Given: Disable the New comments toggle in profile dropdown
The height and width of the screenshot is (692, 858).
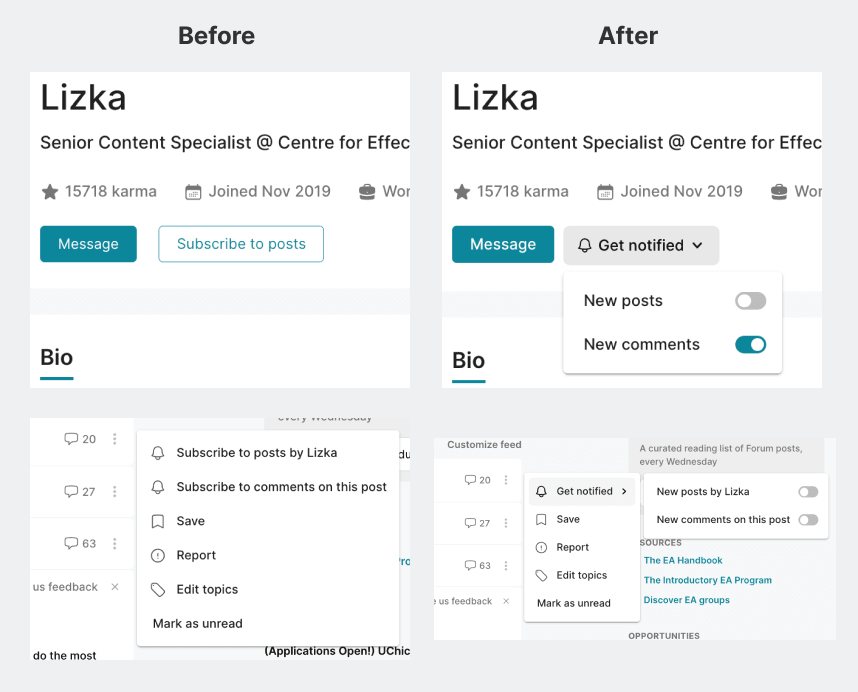Looking at the screenshot, I should [750, 345].
